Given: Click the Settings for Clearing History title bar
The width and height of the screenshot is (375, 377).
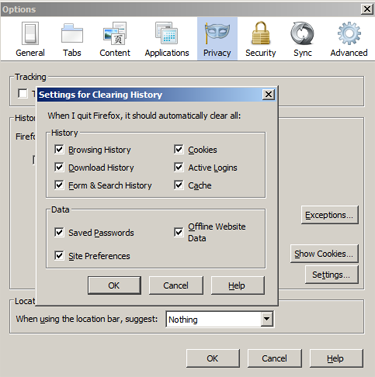Looking at the screenshot, I should tap(157, 95).
